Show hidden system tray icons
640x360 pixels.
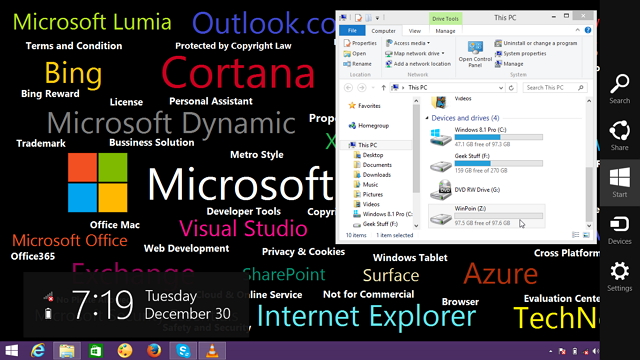[550, 351]
